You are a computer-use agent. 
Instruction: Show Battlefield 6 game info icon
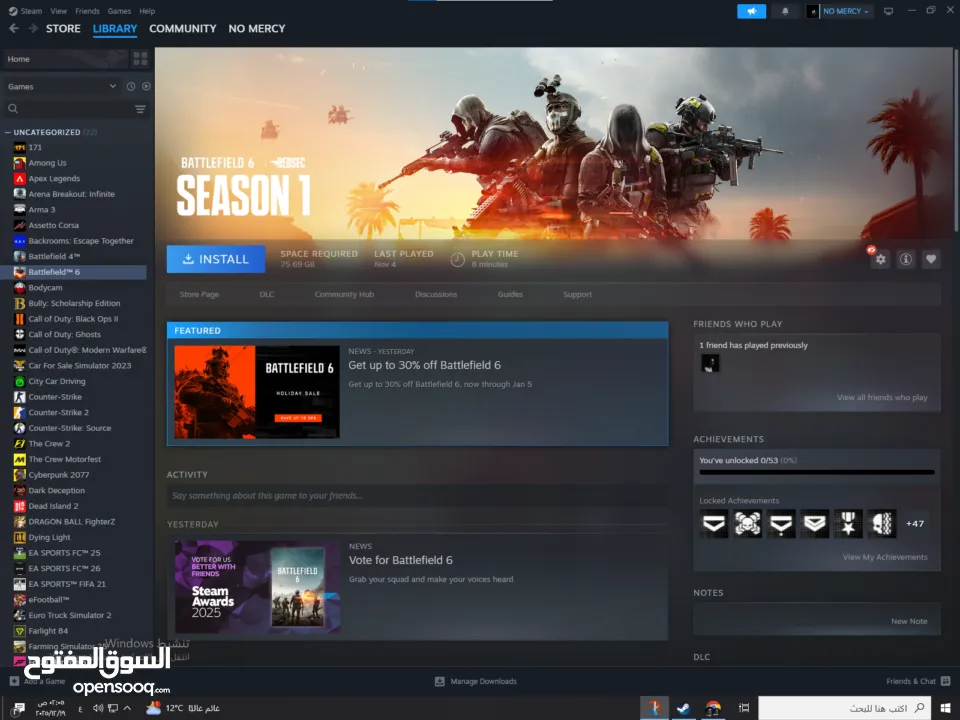tap(905, 259)
